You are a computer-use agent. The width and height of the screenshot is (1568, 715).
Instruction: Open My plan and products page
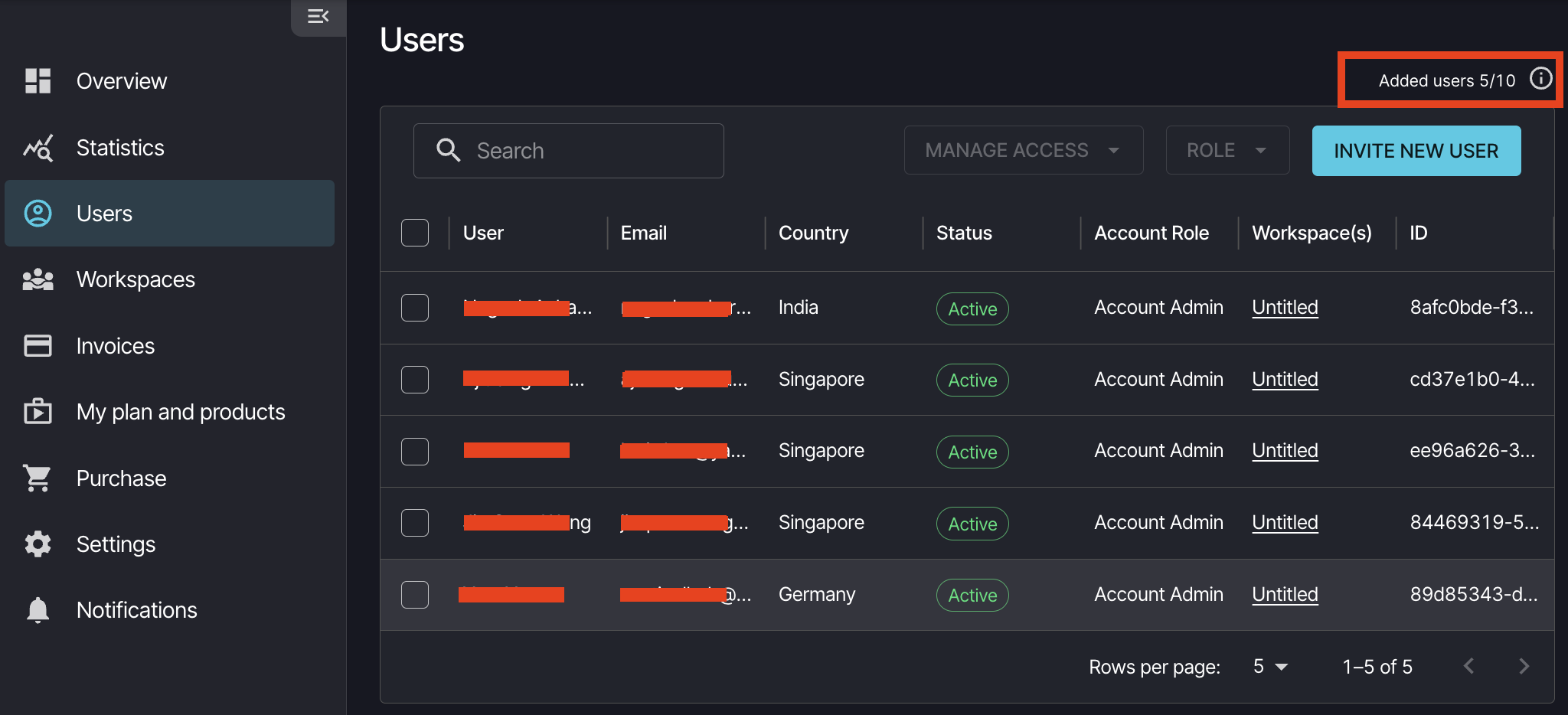169,412
